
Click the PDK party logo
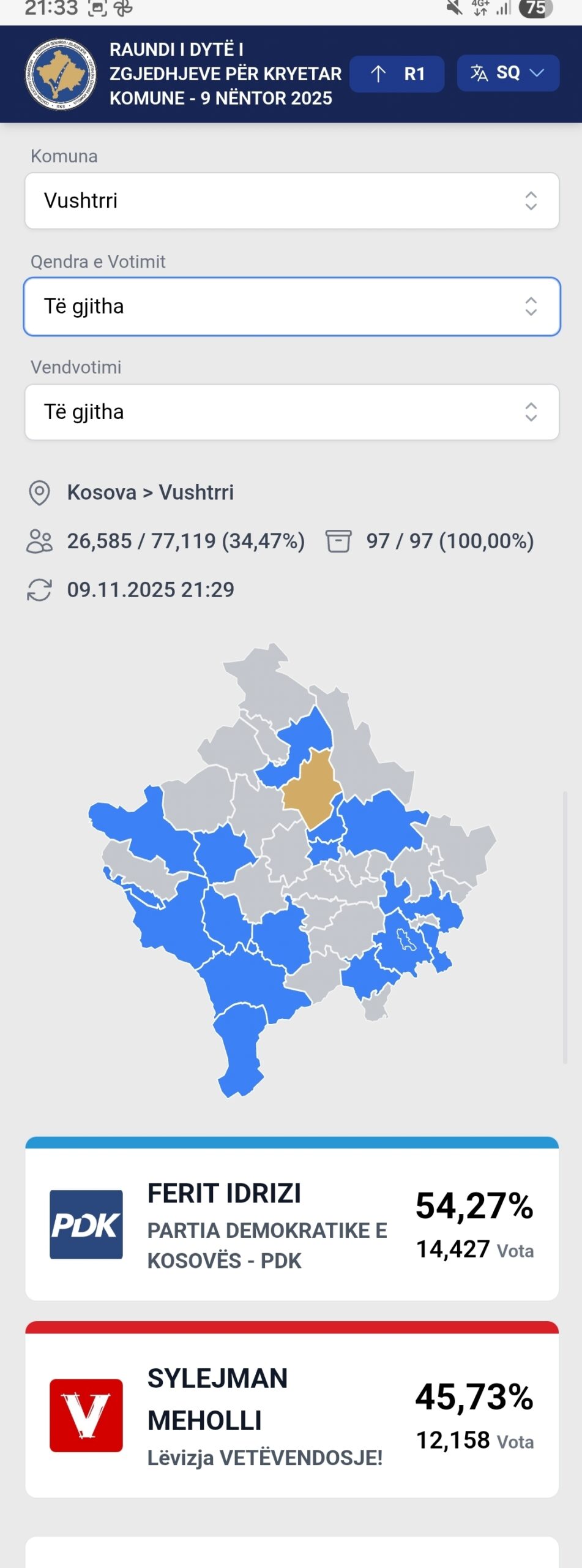(x=86, y=1224)
